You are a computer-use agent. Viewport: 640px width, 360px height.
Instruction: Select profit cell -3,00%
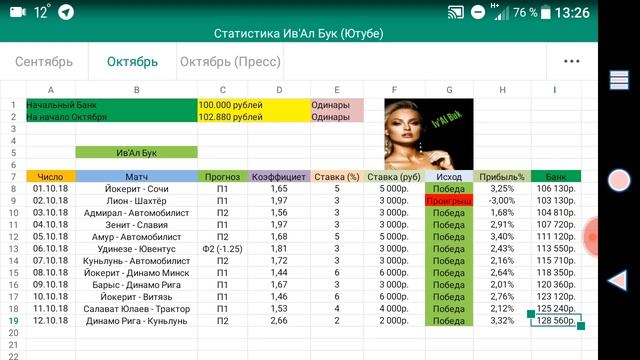click(502, 201)
